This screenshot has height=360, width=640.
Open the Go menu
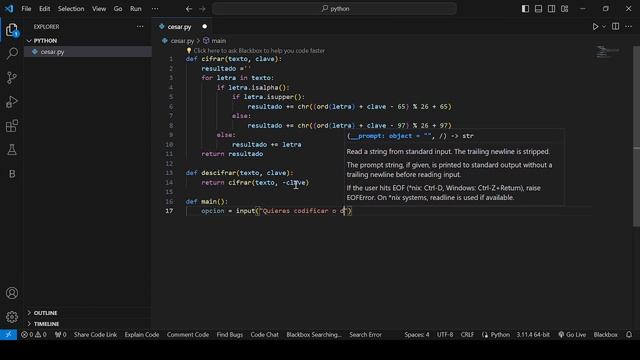click(118, 9)
